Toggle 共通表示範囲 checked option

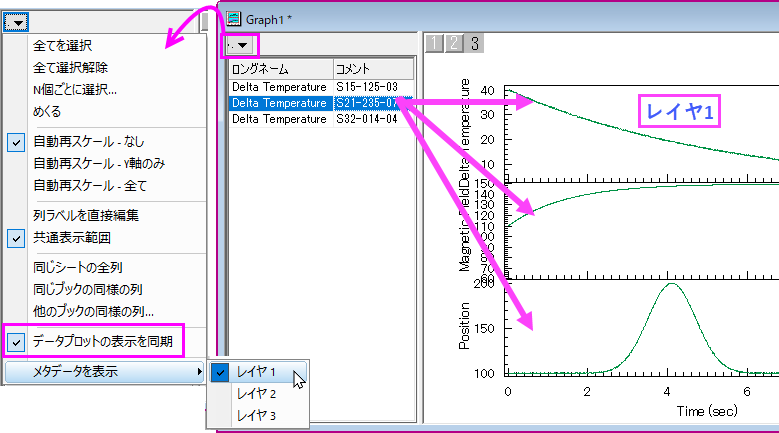72,238
